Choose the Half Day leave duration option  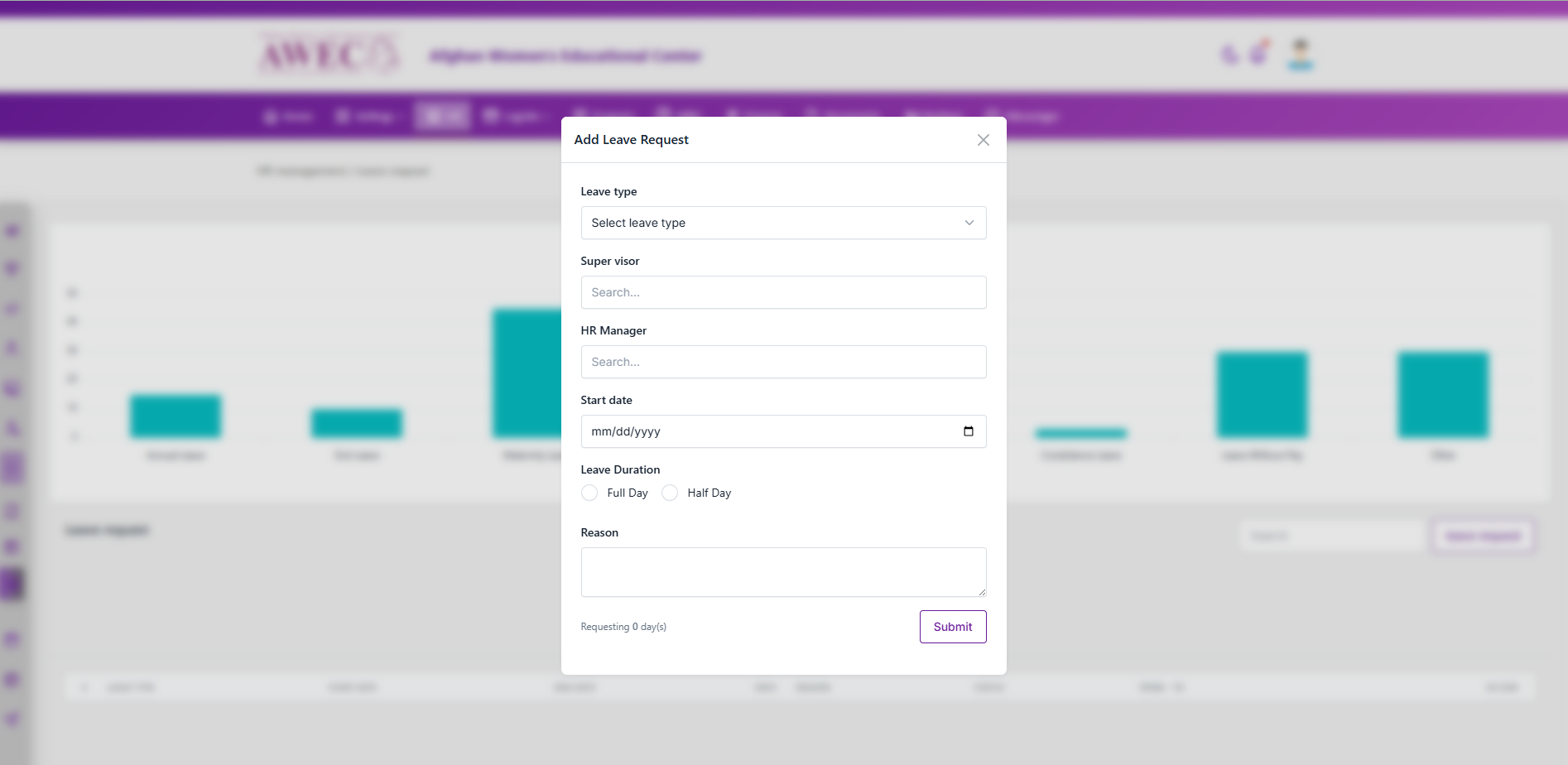click(669, 493)
